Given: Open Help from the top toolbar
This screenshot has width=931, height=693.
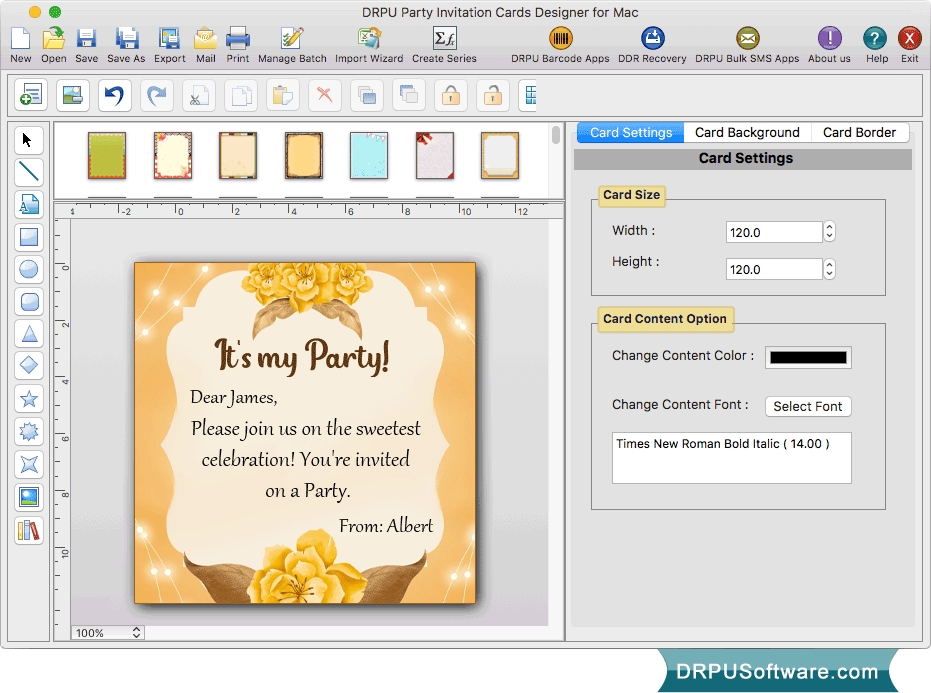Looking at the screenshot, I should [x=876, y=43].
